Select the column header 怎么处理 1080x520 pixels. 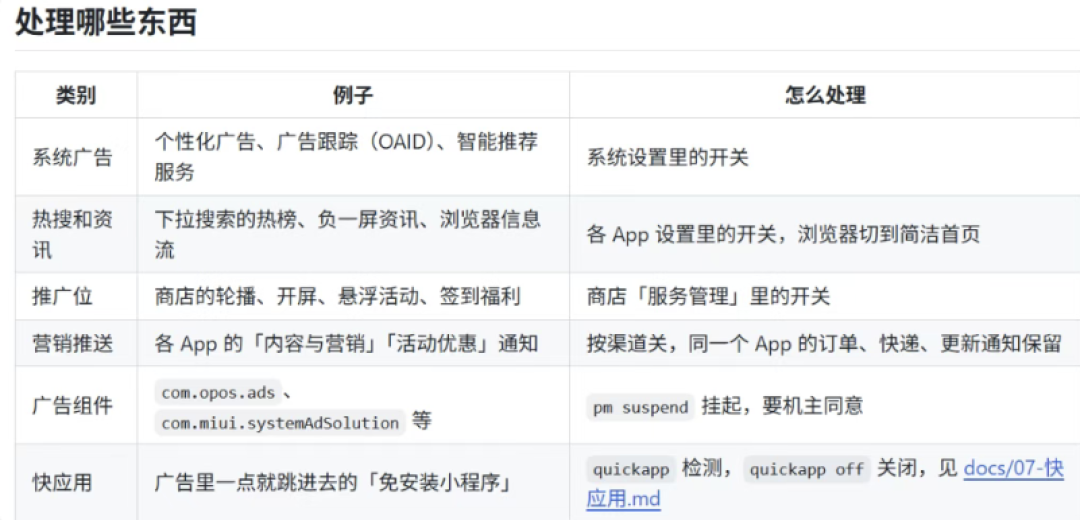pos(825,95)
